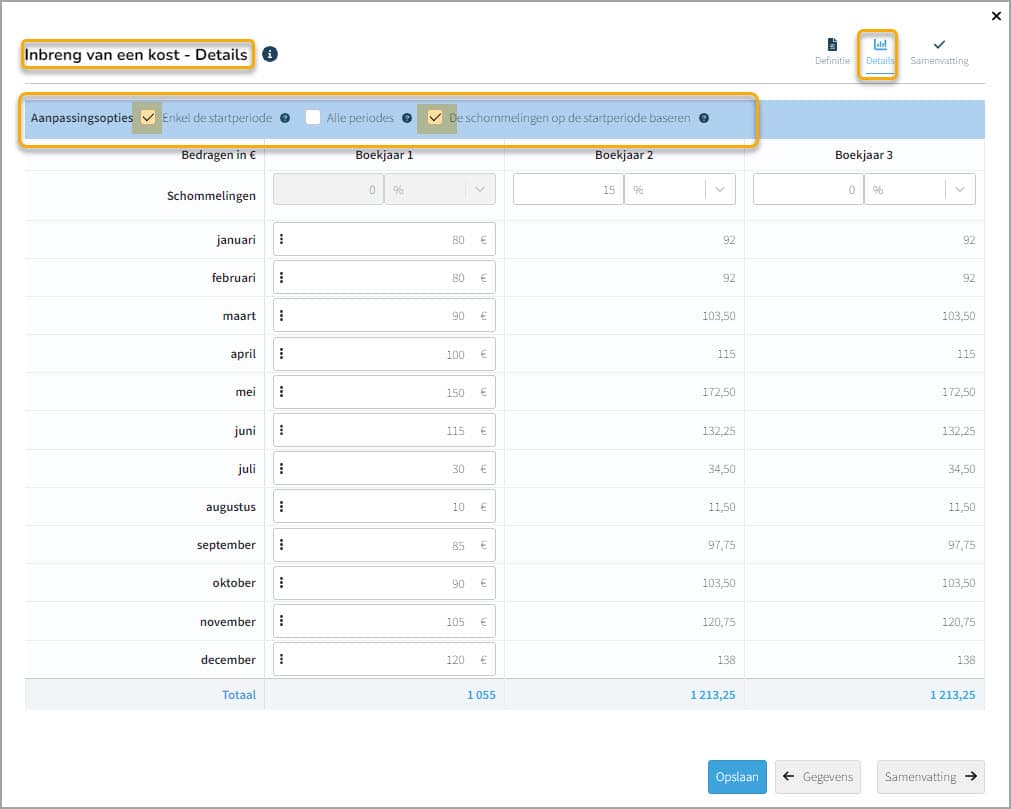1011x809 pixels.
Task: Open help icon for Enkel de startperiode
Action: tap(285, 118)
